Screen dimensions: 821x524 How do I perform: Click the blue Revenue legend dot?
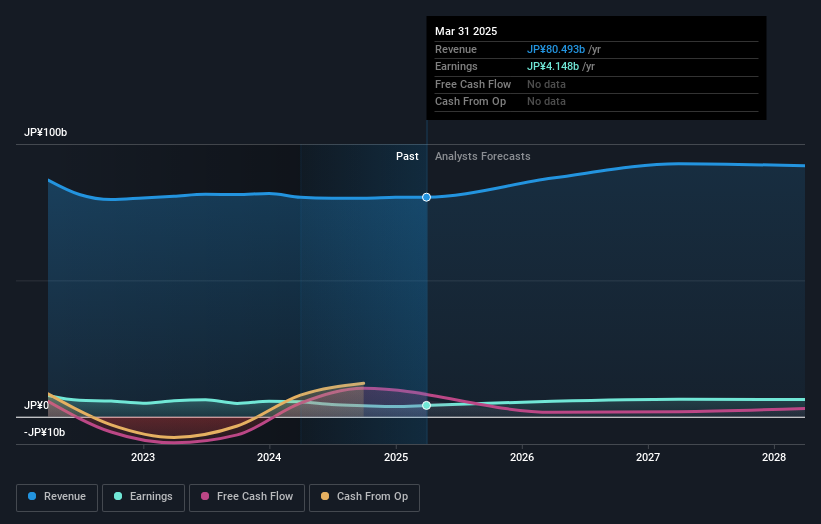32,496
